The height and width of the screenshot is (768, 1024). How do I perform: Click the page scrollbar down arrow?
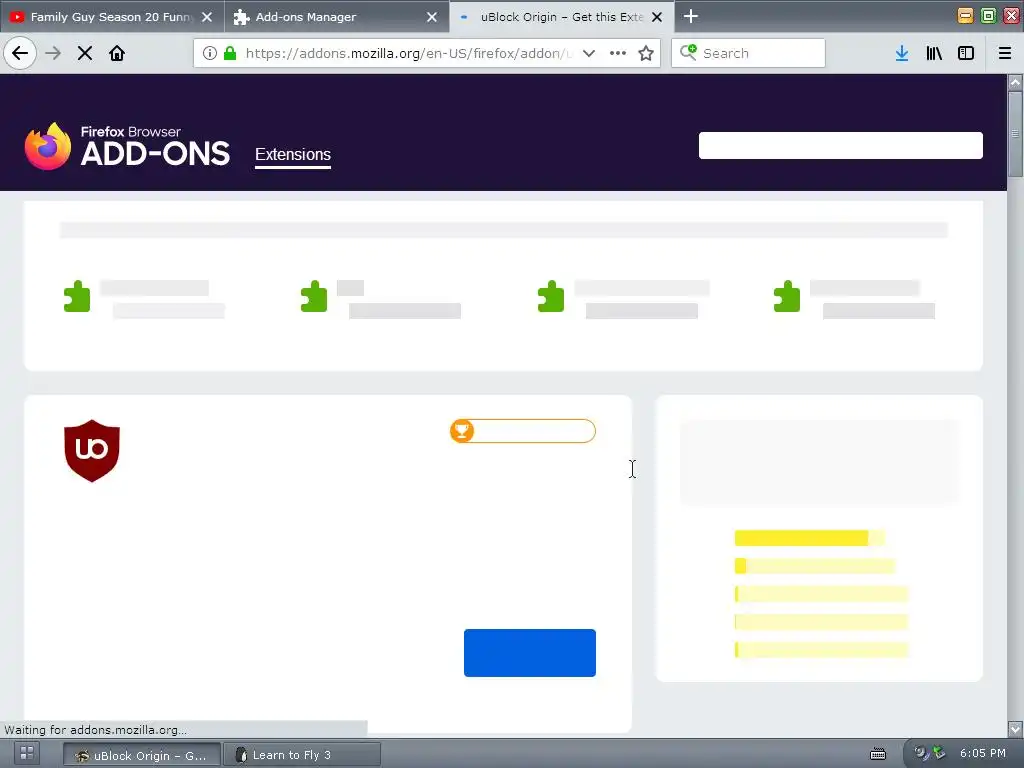tap(1015, 728)
